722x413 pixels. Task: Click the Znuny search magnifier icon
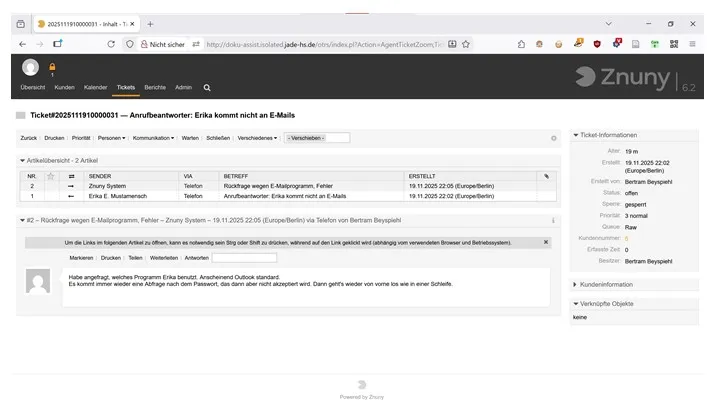pos(204,87)
